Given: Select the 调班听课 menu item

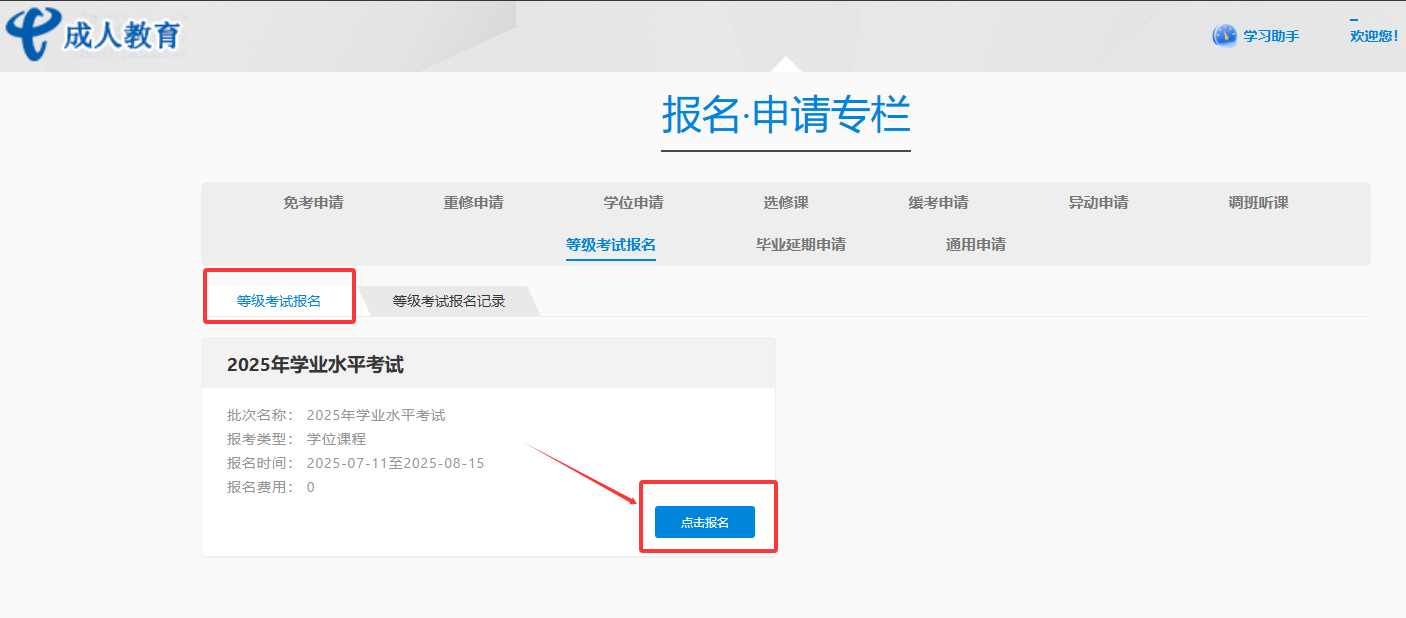Looking at the screenshot, I should click(x=1258, y=203).
